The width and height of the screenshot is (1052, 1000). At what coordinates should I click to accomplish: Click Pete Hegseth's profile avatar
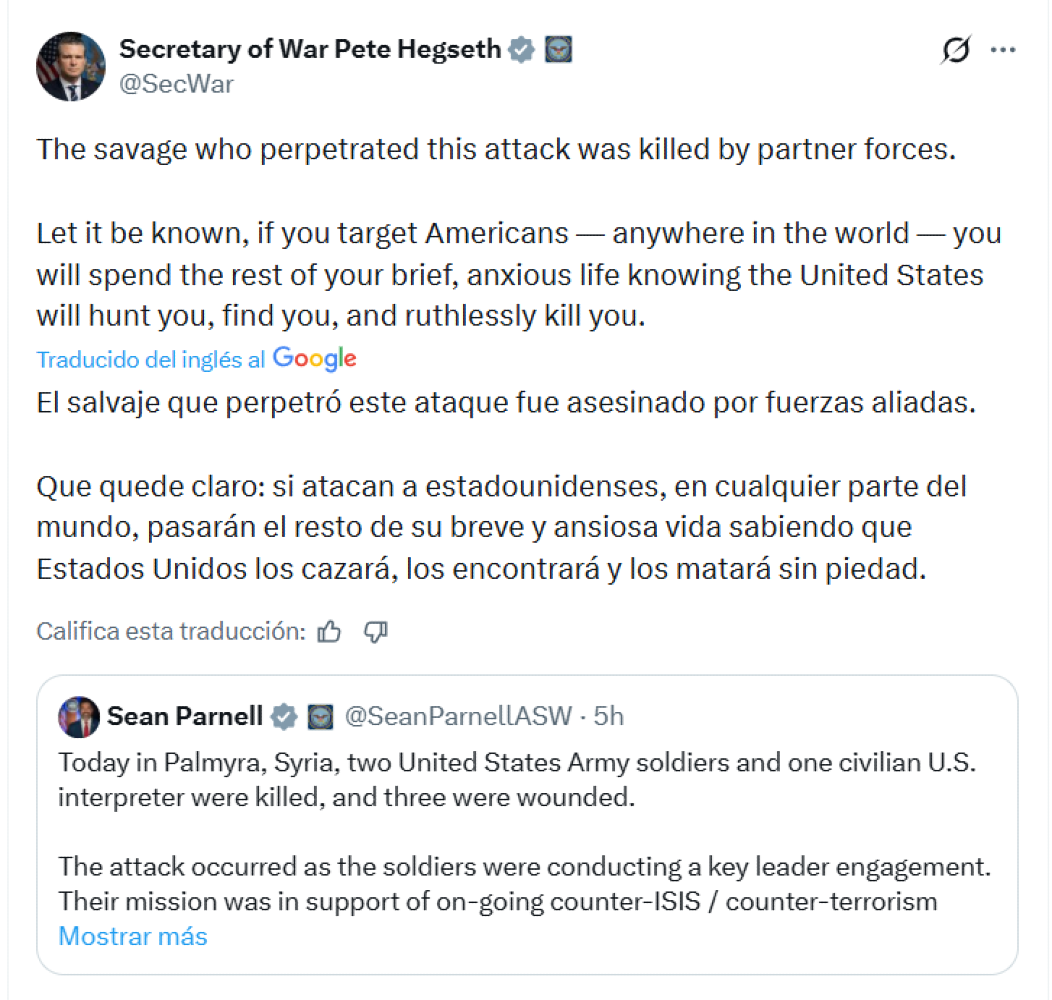71,66
